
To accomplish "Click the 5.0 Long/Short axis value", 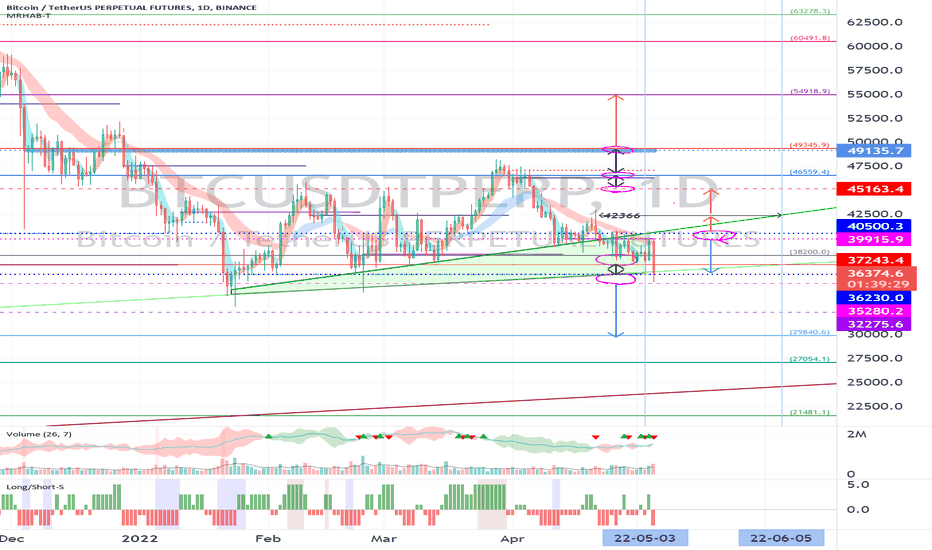I will tap(858, 484).
